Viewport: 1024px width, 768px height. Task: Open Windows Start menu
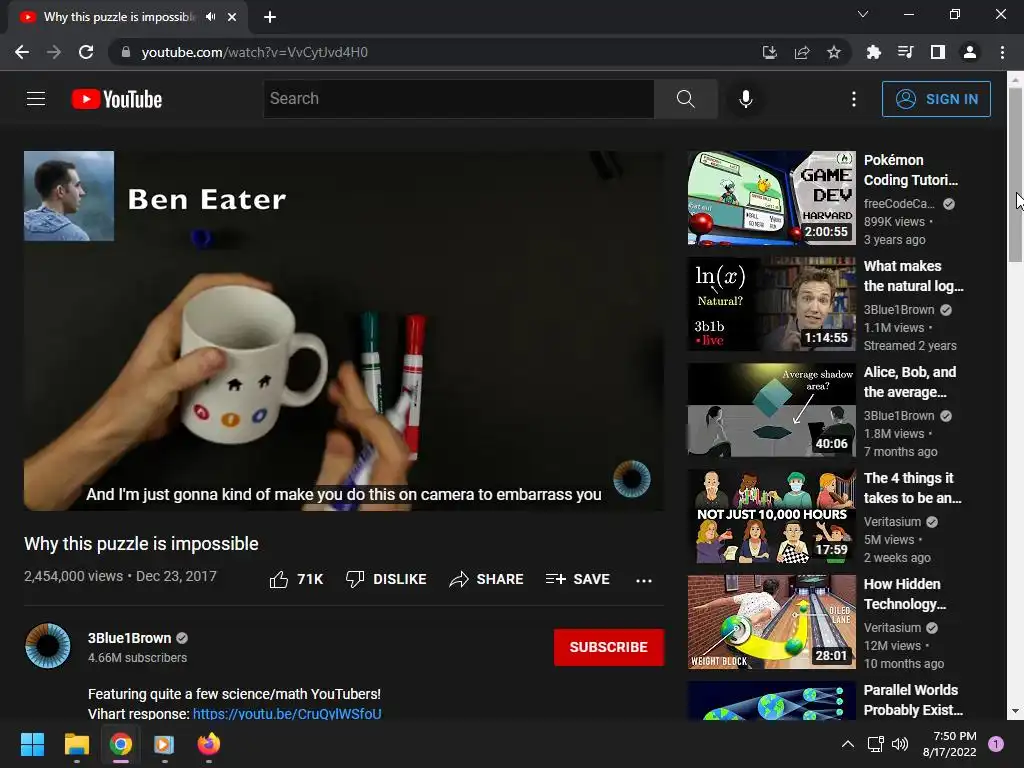[x=32, y=744]
